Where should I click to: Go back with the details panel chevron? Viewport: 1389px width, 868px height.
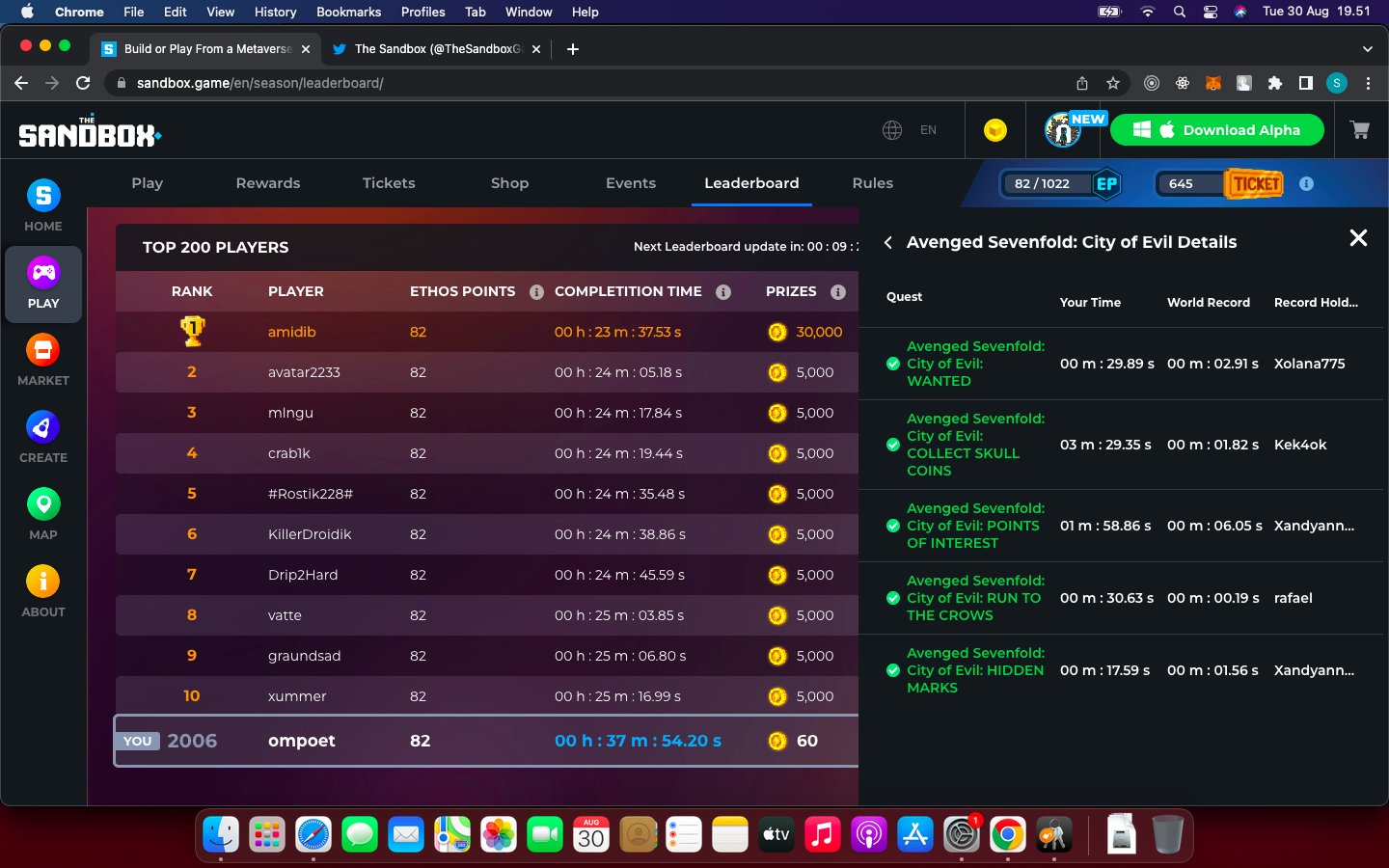click(888, 242)
